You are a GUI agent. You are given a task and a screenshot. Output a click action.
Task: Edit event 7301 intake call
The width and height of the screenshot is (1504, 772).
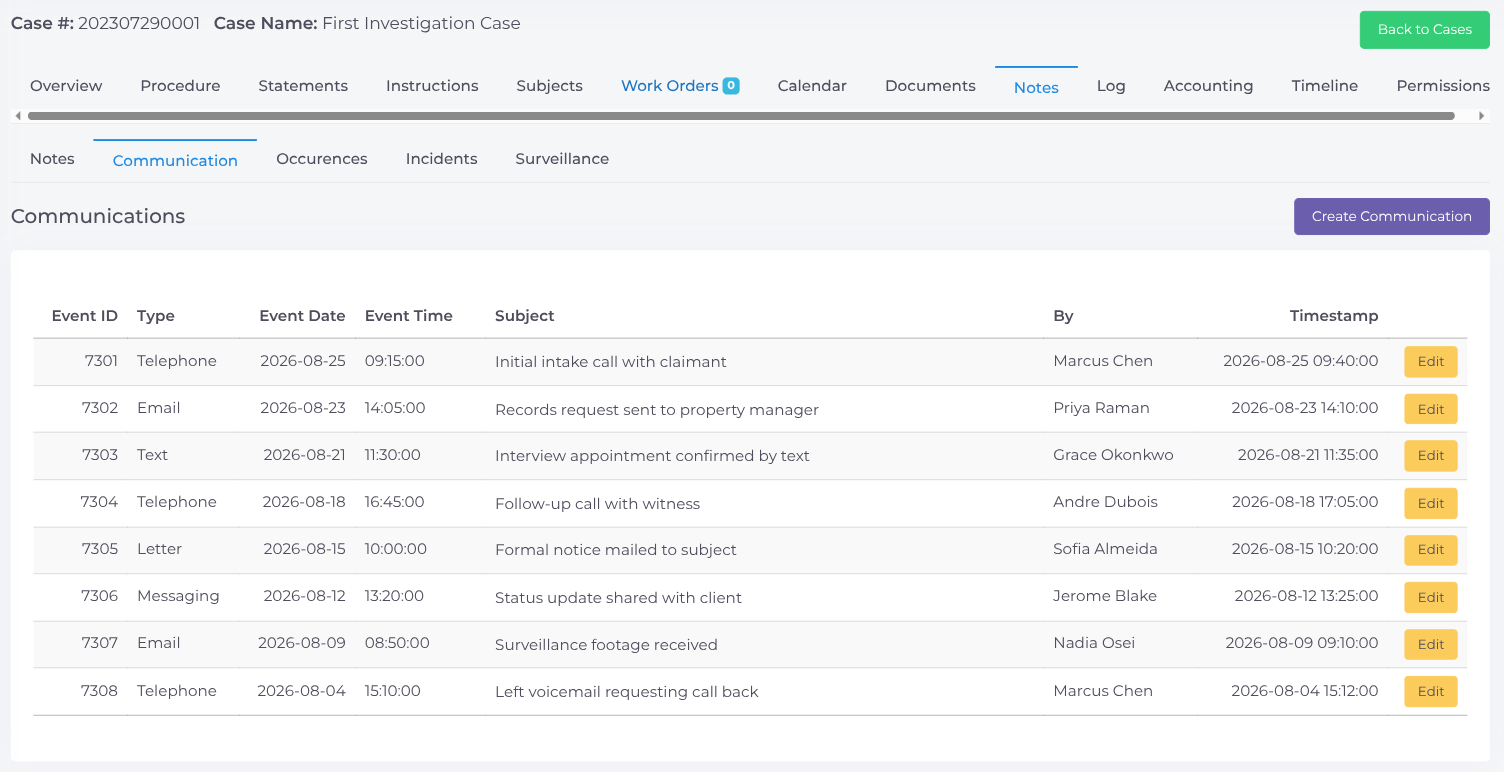1431,362
